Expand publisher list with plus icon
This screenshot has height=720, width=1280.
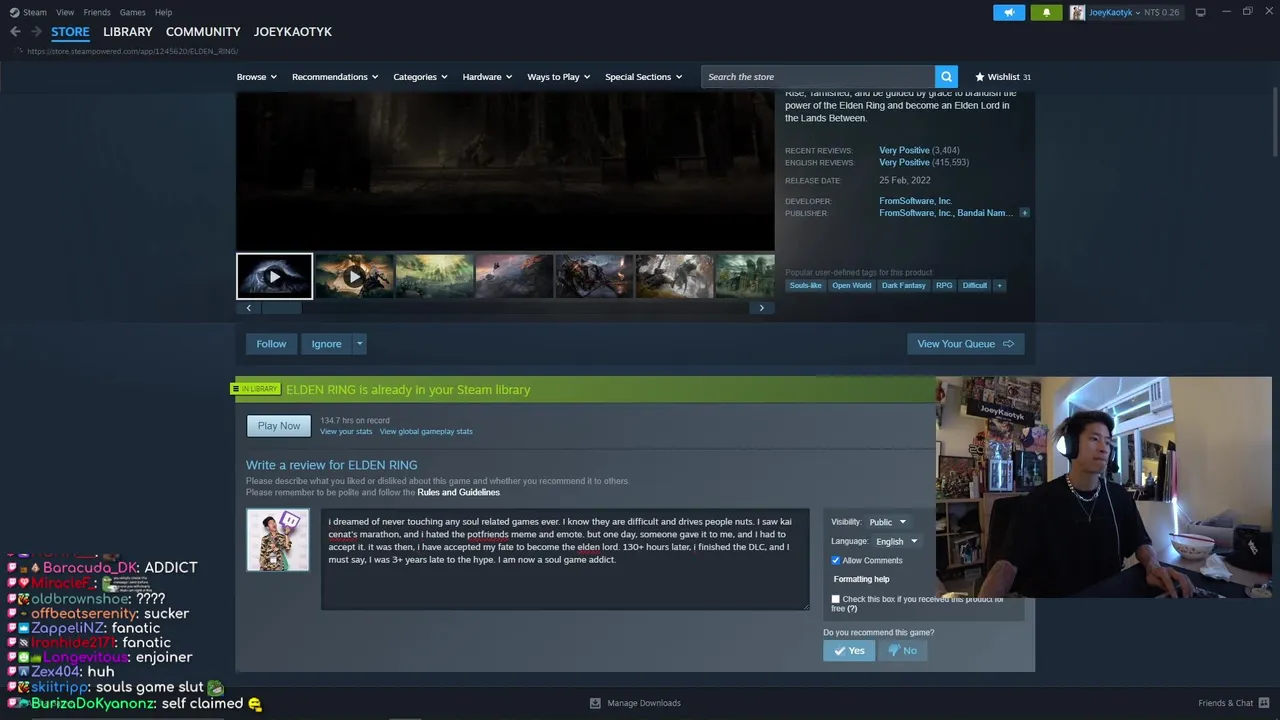[x=1024, y=213]
